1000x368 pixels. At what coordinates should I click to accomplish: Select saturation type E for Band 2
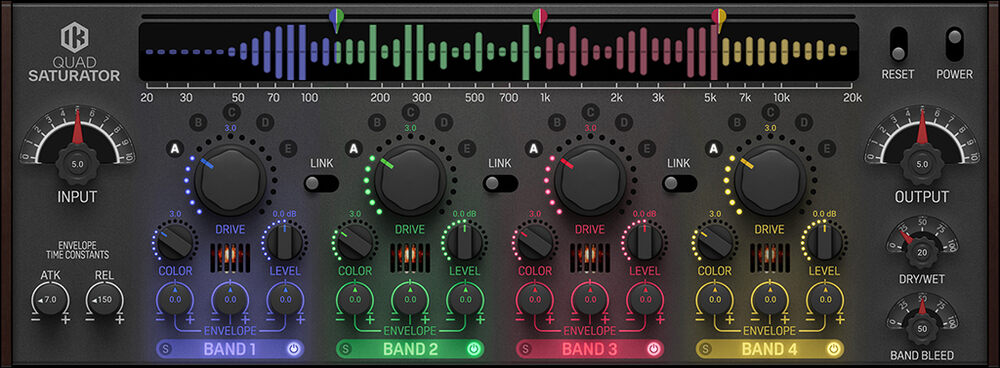[x=467, y=149]
